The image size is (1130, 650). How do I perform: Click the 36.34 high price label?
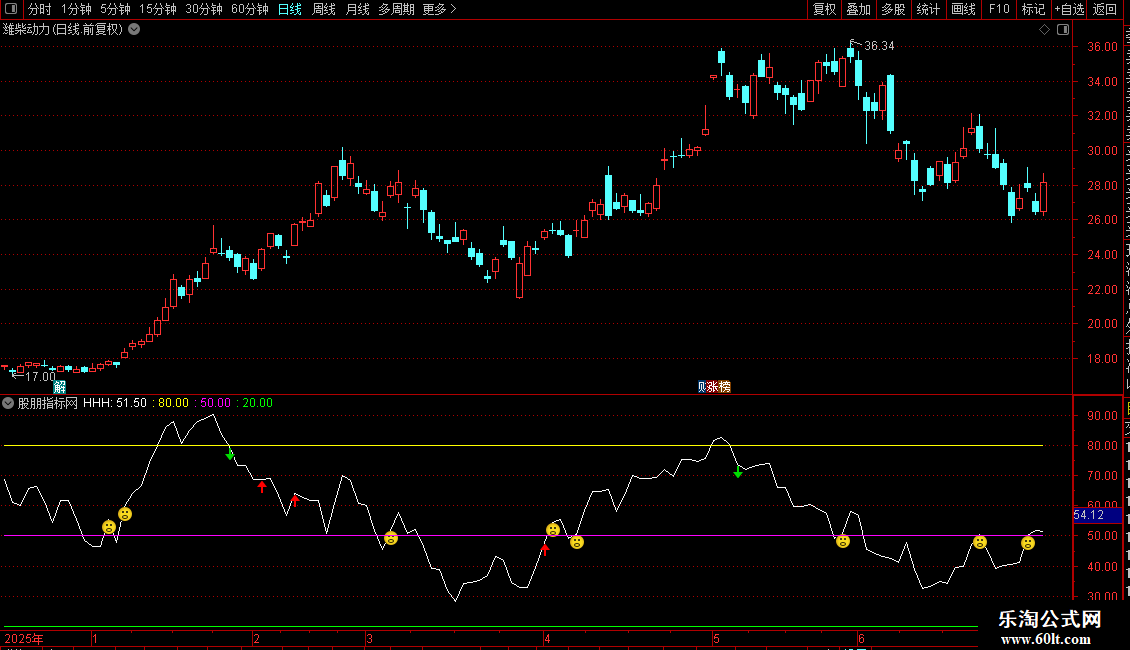(878, 46)
